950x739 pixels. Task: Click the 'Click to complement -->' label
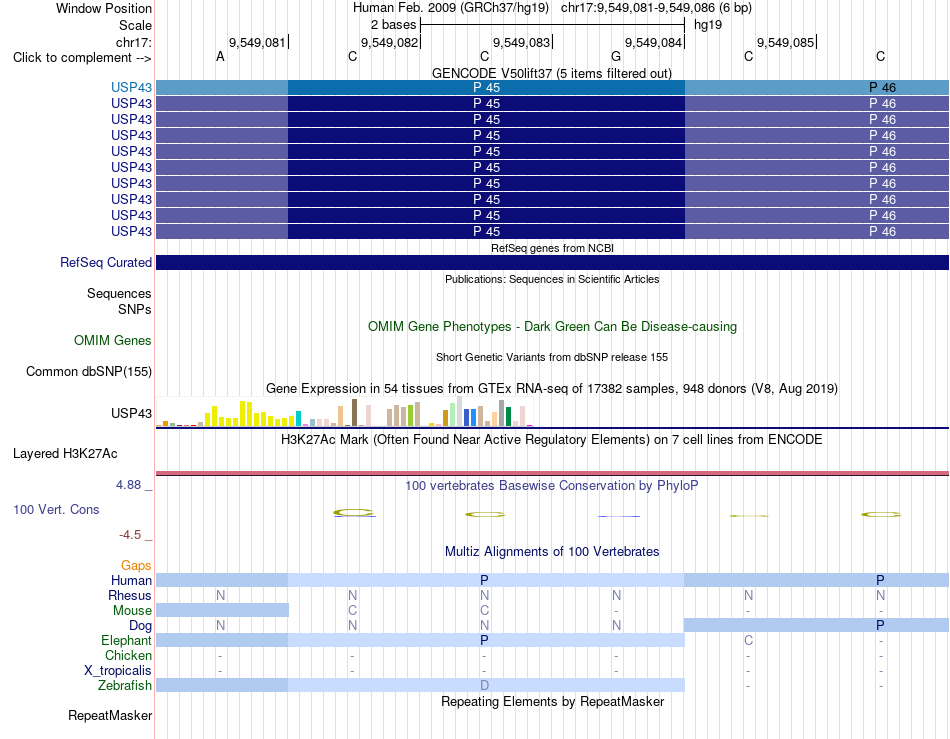coord(82,58)
